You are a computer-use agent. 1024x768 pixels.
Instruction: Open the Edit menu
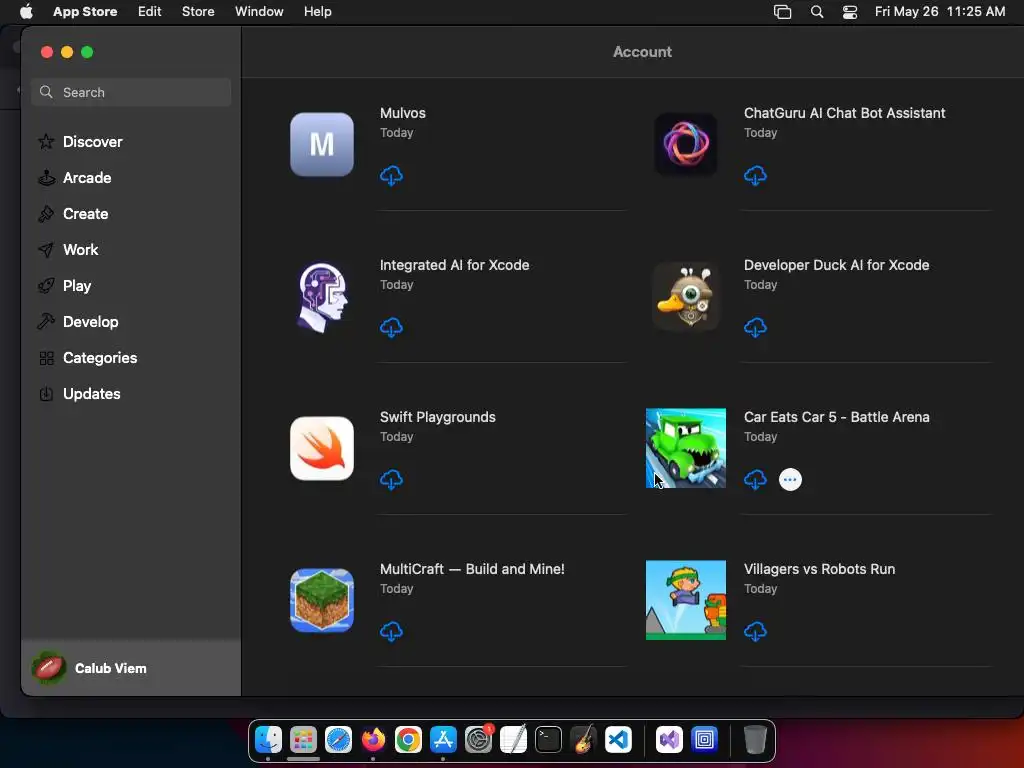tap(150, 11)
